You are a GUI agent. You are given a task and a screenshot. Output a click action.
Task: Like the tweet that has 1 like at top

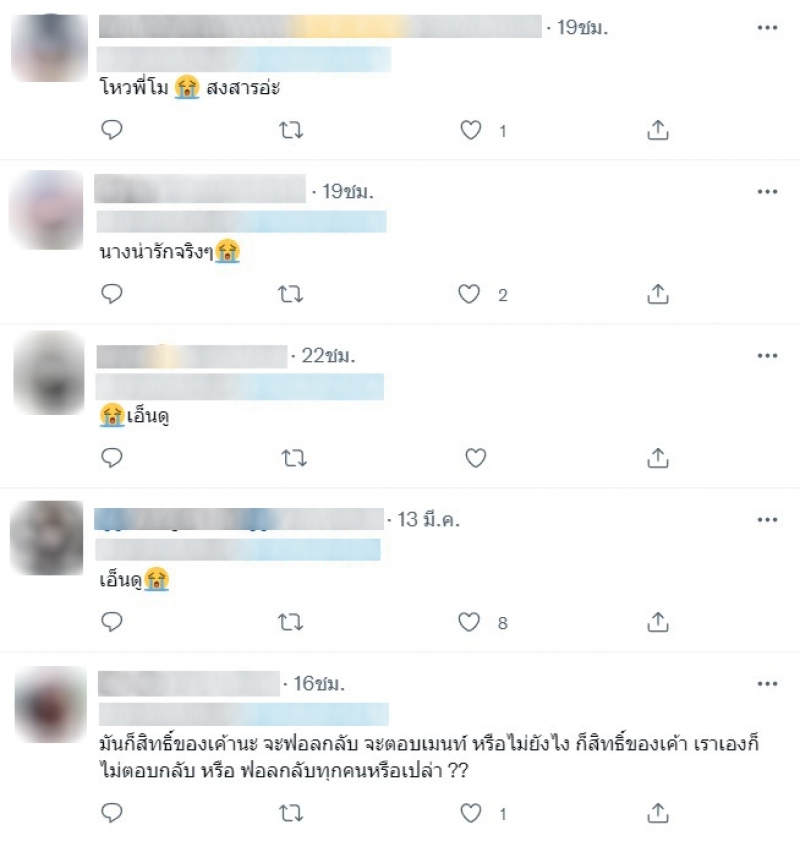tap(471, 130)
